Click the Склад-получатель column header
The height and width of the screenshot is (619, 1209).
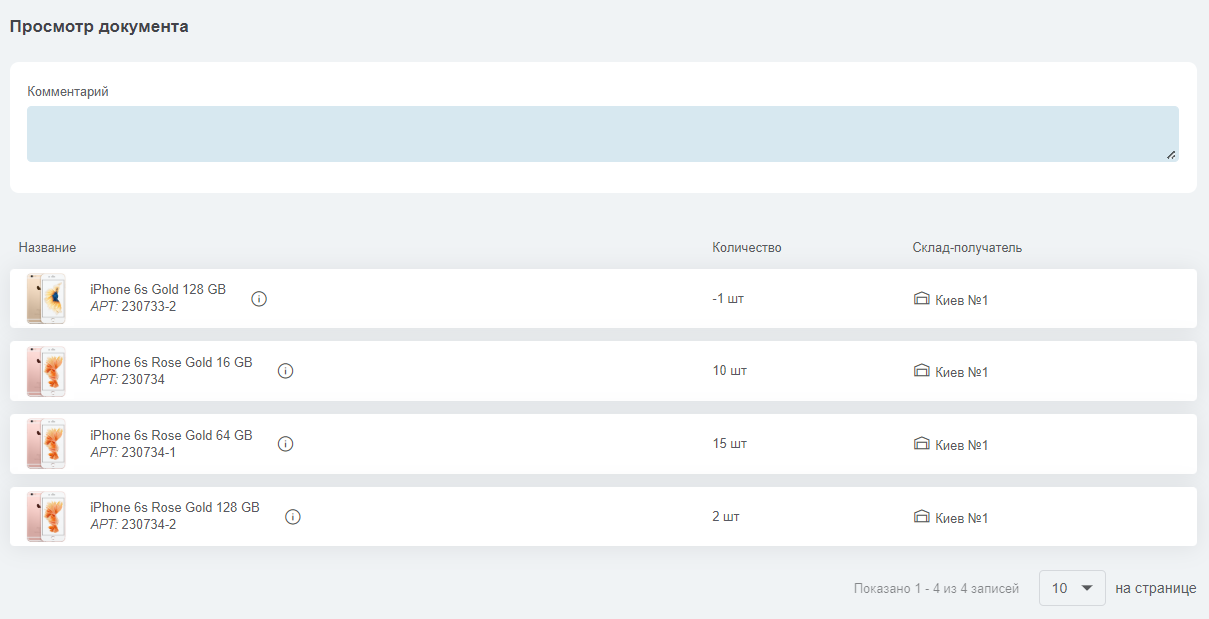[x=967, y=247]
